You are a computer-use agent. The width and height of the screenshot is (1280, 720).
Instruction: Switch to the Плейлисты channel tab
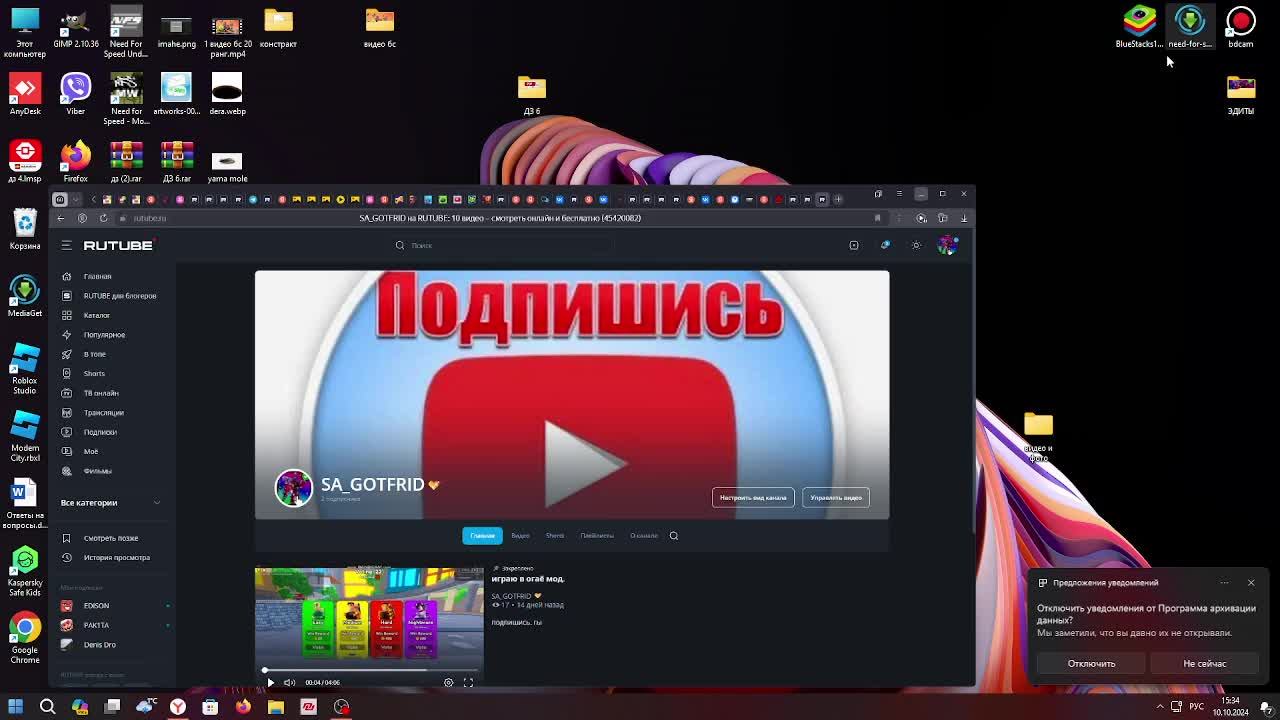click(597, 536)
